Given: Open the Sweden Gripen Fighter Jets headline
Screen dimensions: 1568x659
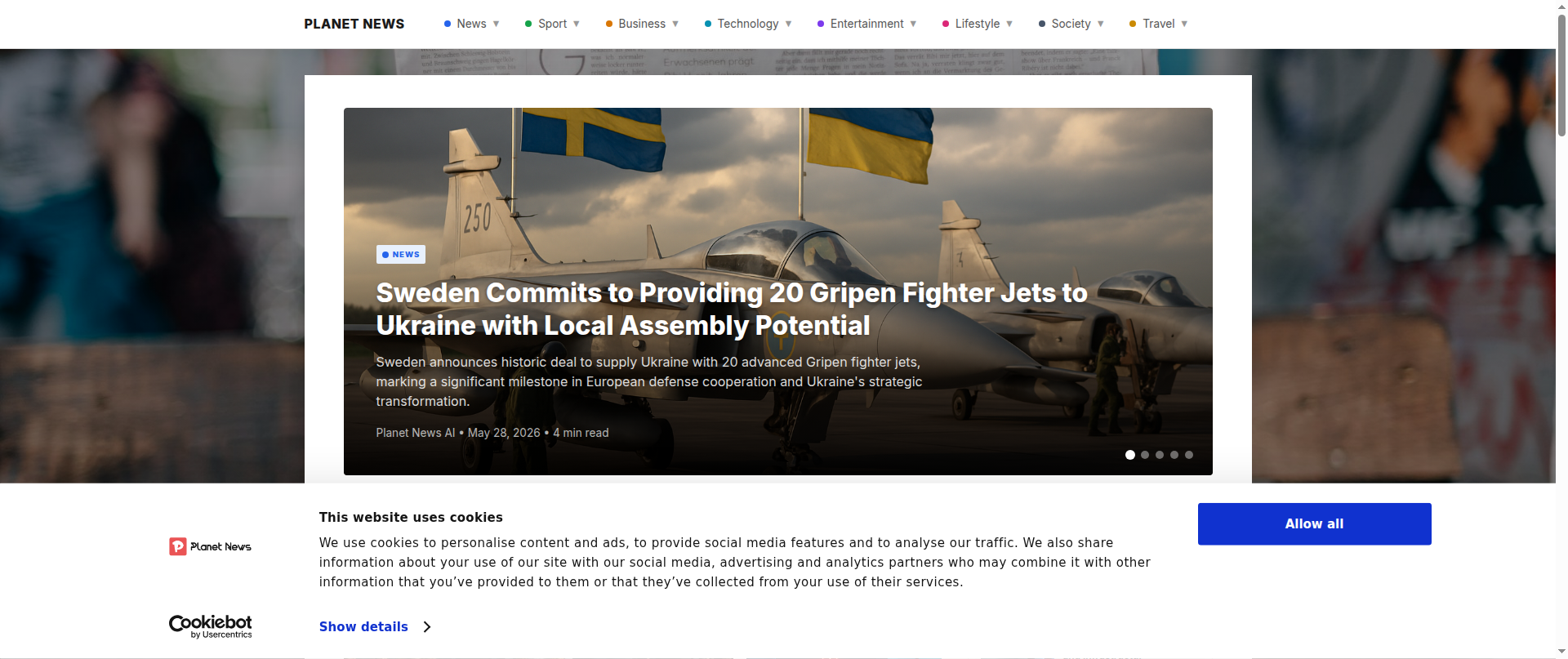Looking at the screenshot, I should tap(731, 309).
